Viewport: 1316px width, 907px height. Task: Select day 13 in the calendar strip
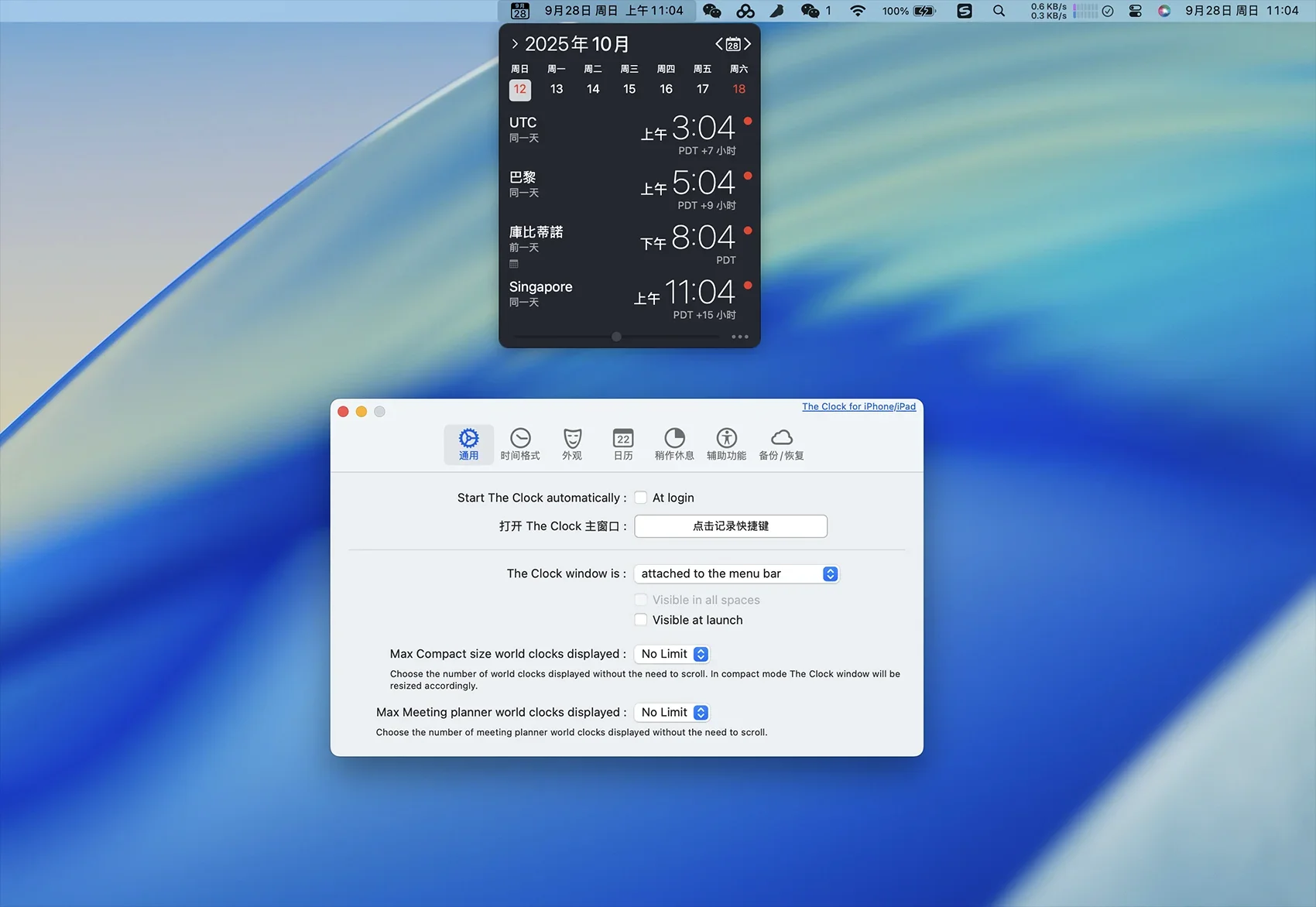(x=557, y=89)
